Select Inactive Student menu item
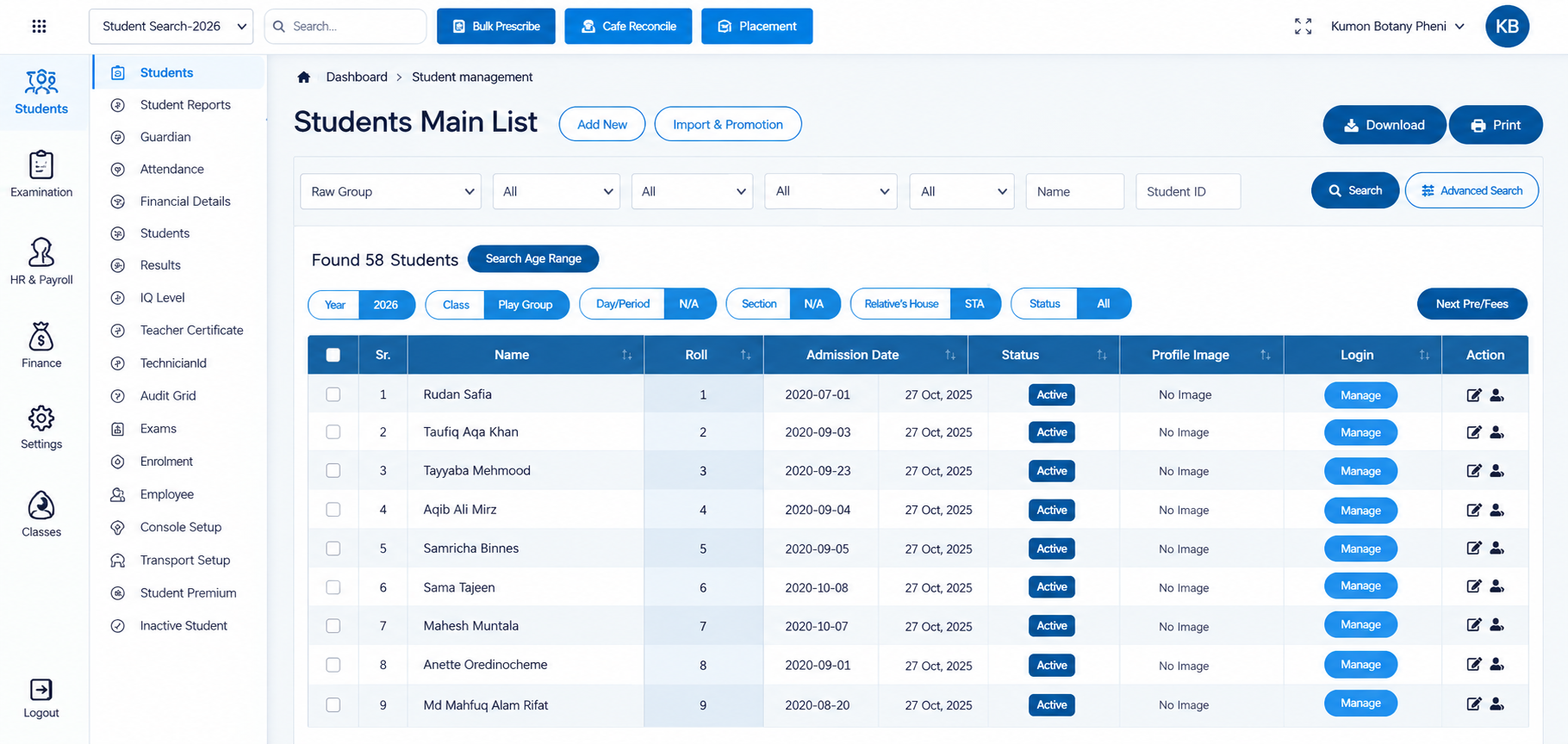 pos(184,625)
